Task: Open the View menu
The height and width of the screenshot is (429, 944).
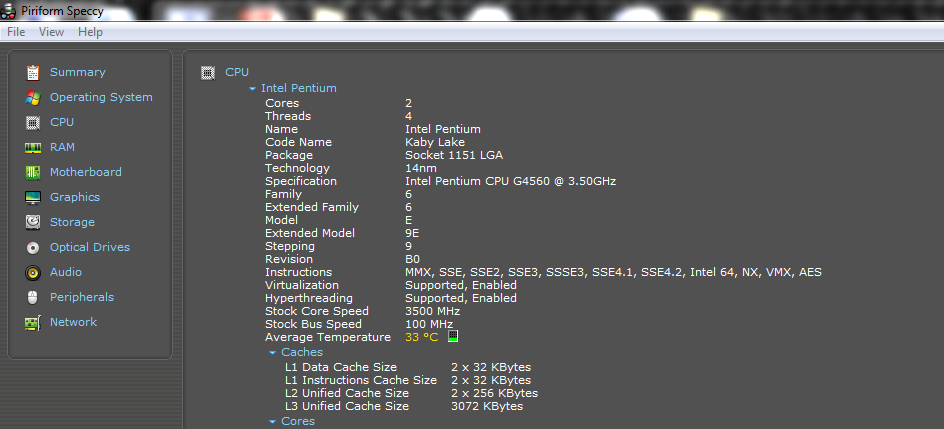Action: (51, 32)
